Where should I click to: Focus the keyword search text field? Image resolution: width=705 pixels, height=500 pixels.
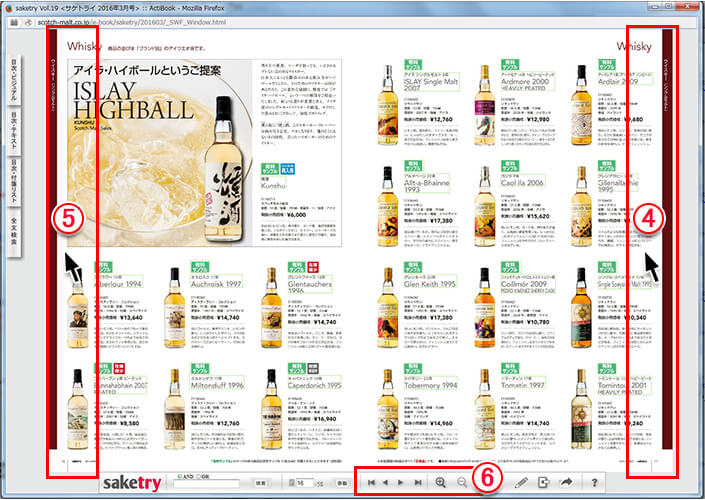206,484
